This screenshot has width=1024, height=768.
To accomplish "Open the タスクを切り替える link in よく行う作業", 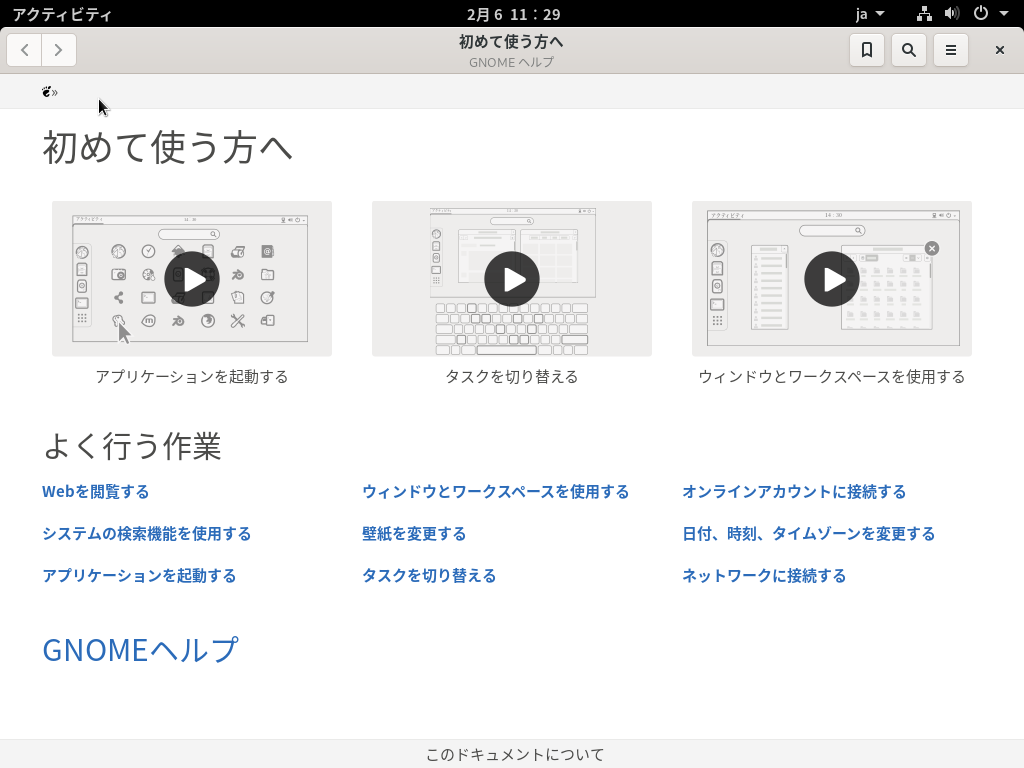I will point(429,575).
